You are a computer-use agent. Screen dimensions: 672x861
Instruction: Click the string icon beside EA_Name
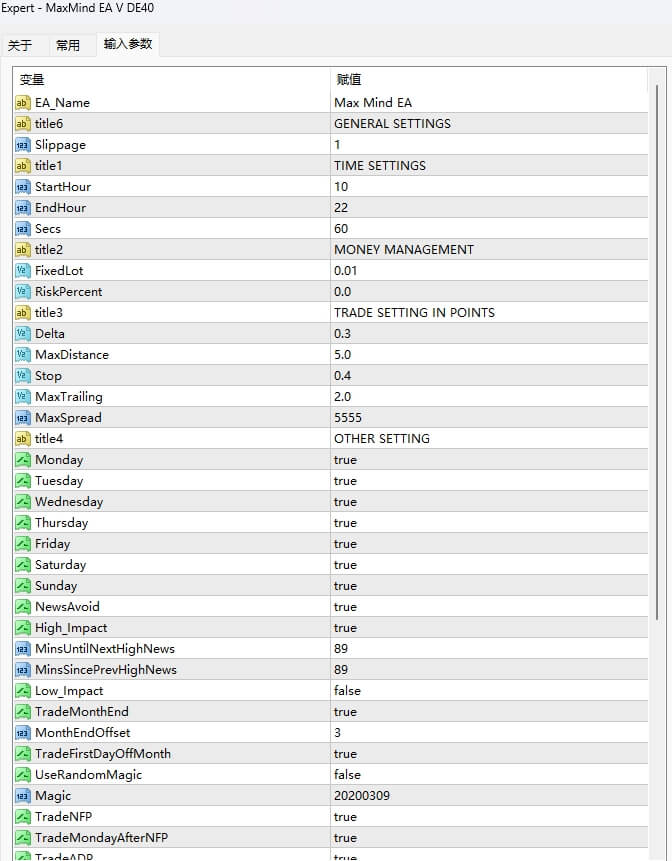click(x=22, y=102)
